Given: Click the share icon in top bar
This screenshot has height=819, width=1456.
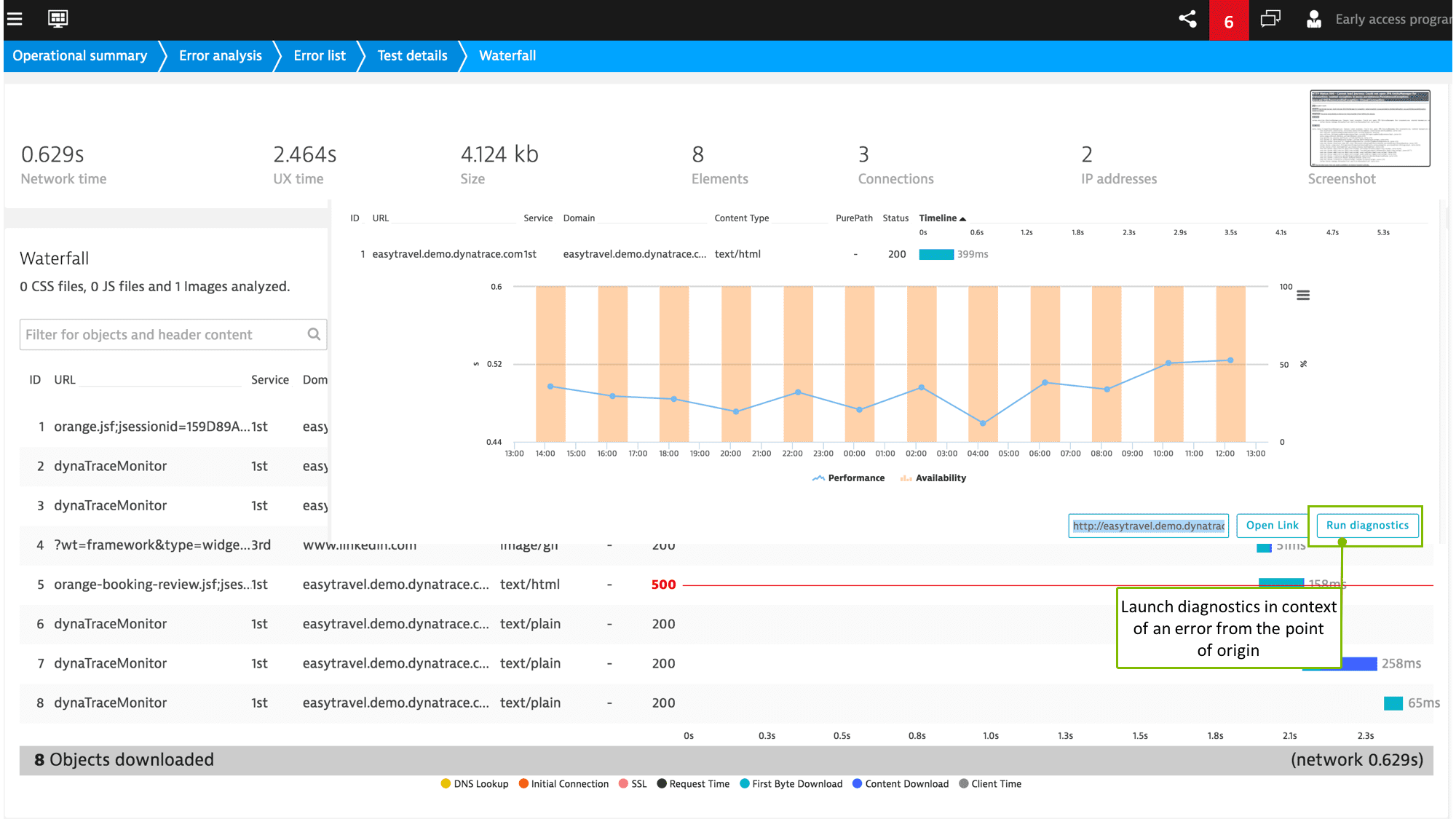Looking at the screenshot, I should click(1187, 19).
